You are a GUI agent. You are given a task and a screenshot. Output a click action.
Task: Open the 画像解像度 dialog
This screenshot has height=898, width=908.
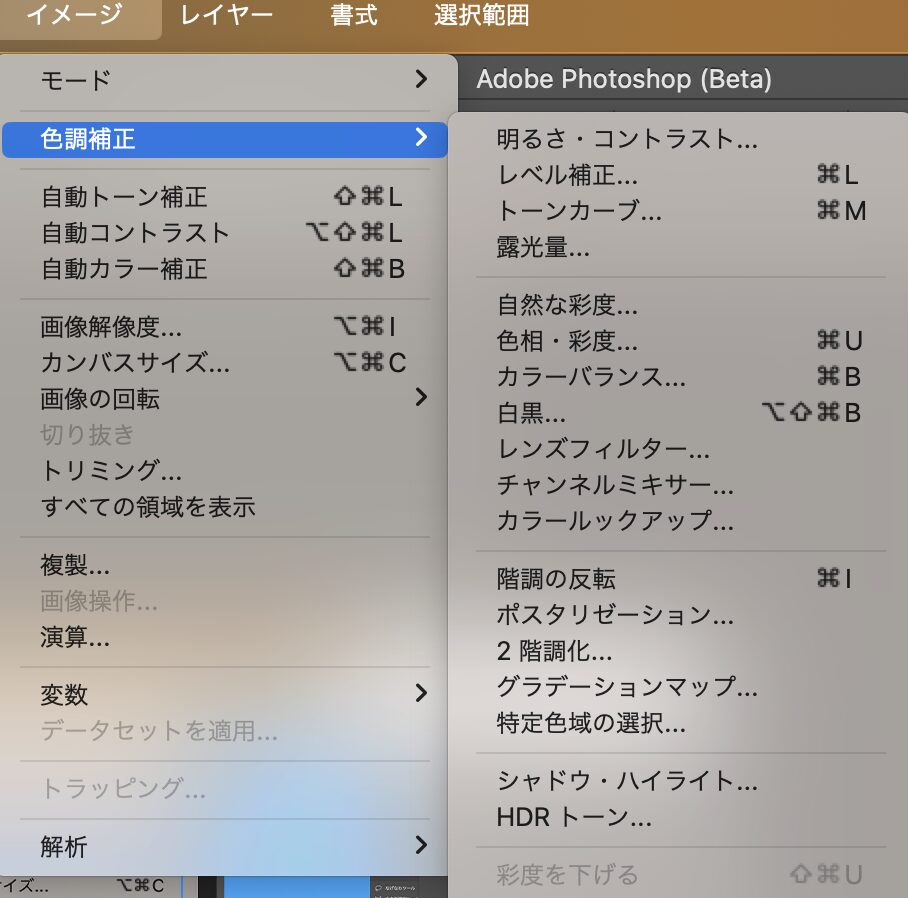coord(111,327)
